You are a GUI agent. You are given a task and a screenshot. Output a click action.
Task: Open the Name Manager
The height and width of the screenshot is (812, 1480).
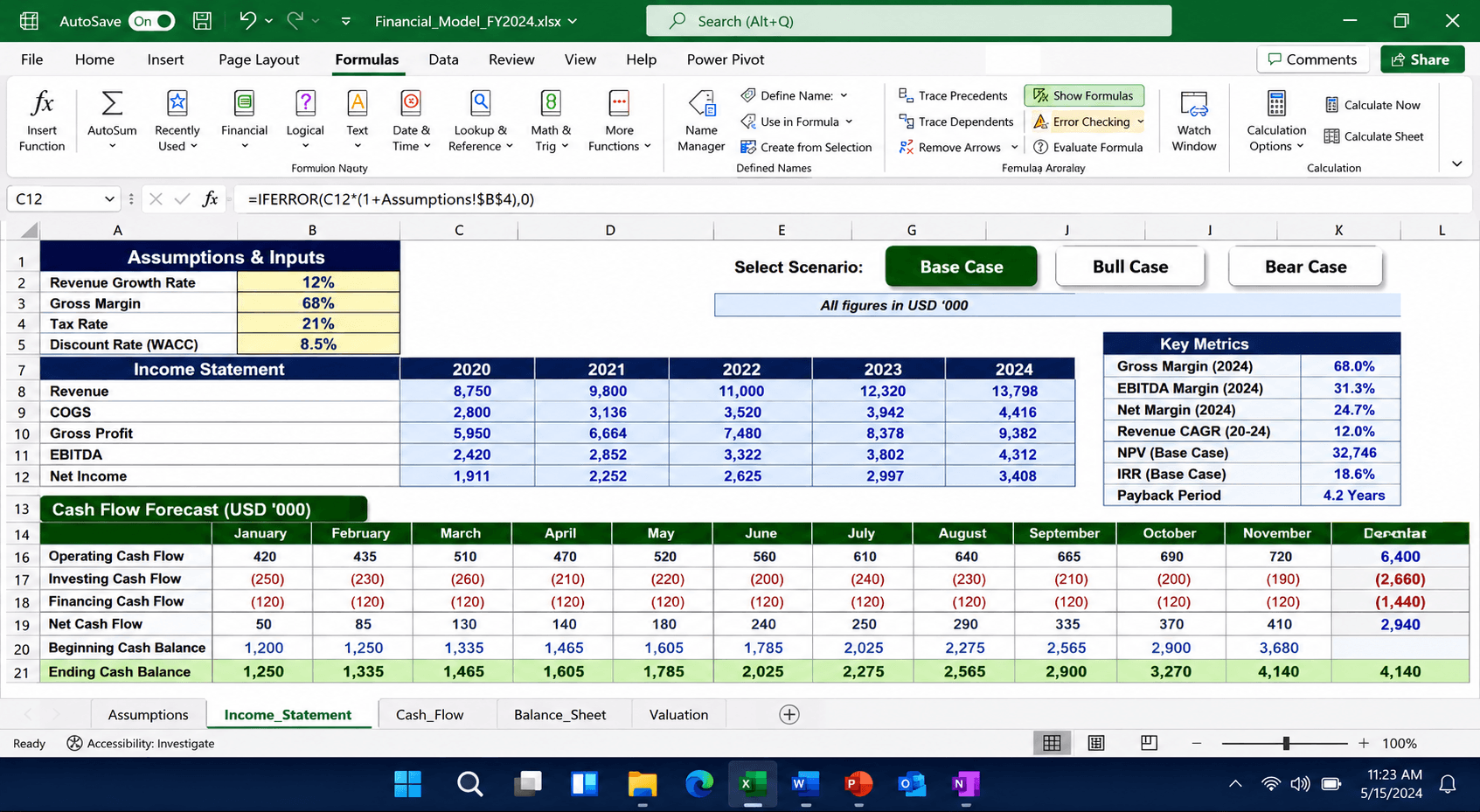(x=701, y=120)
